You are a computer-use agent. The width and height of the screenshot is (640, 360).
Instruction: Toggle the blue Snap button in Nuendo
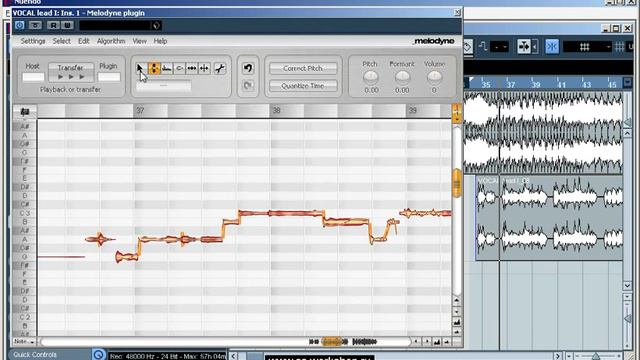click(x=552, y=46)
